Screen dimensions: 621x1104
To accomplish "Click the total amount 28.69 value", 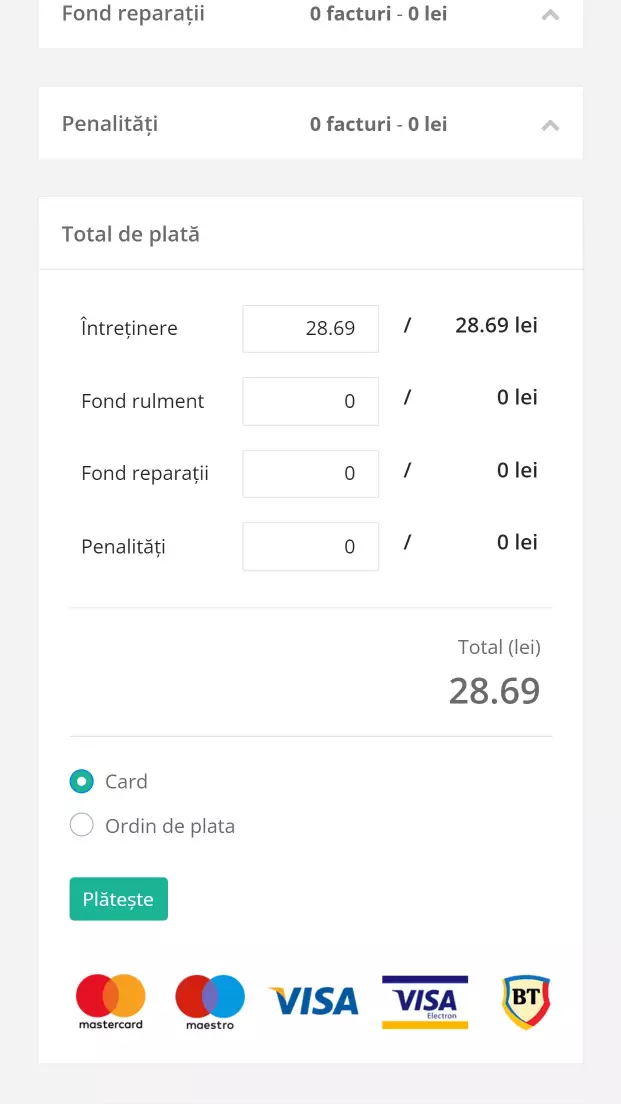I will coord(494,691).
